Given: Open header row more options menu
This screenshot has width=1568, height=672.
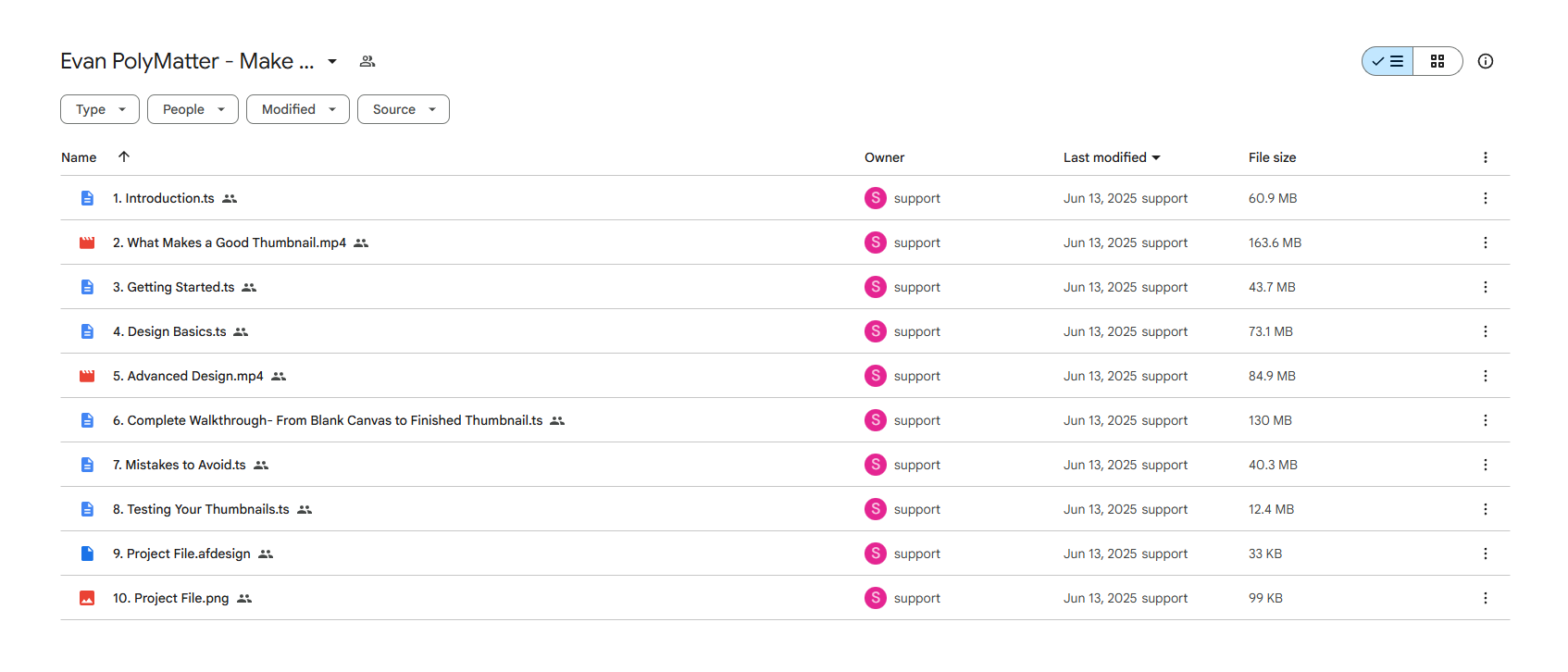Looking at the screenshot, I should [x=1486, y=157].
